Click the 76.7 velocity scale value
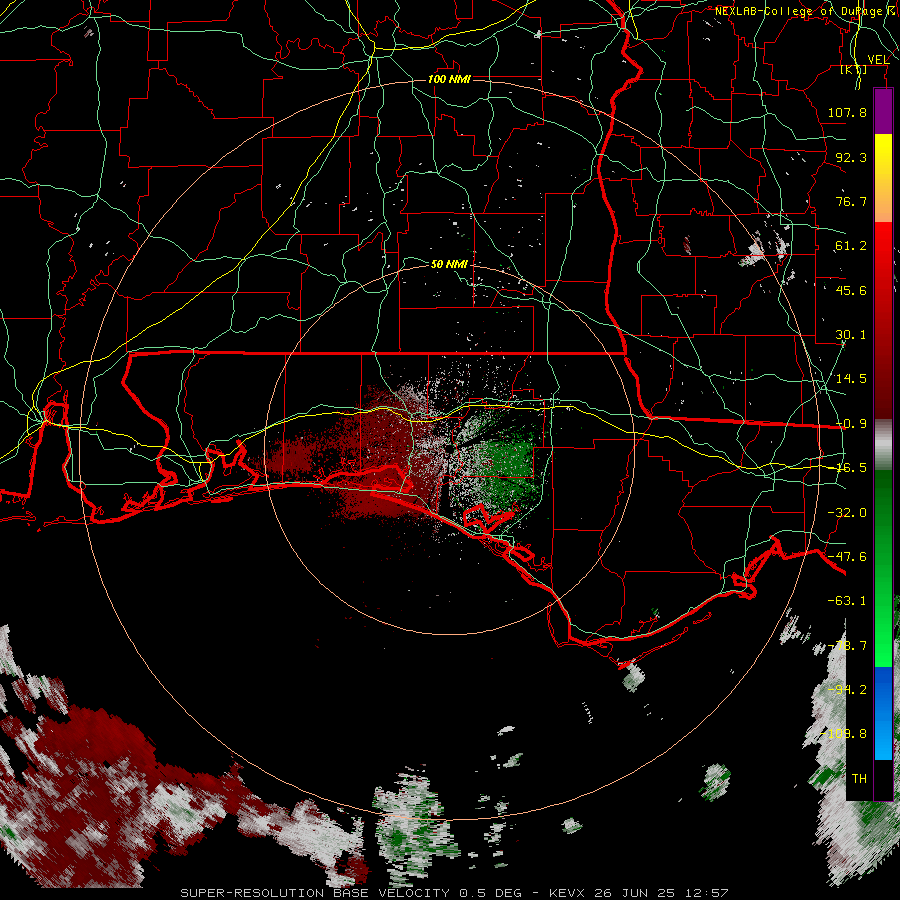This screenshot has width=900, height=900. [851, 201]
